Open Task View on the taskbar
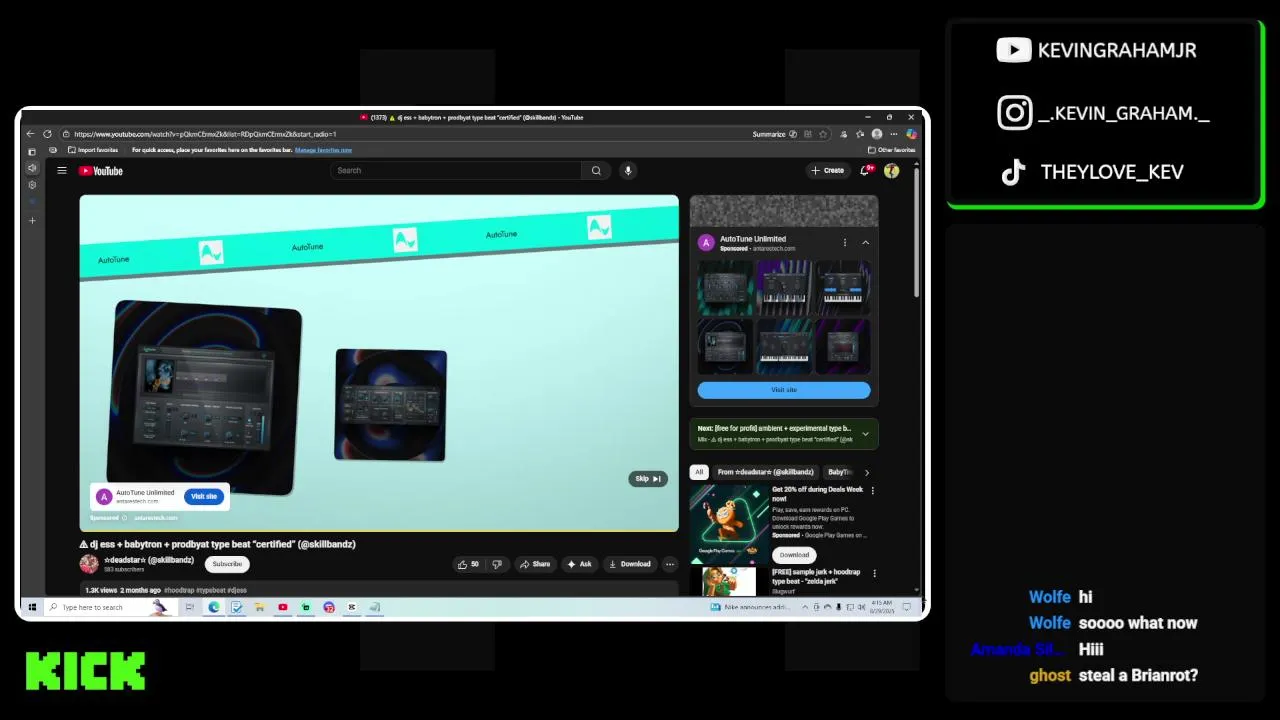Screen dimensions: 1280x720 (189, 607)
